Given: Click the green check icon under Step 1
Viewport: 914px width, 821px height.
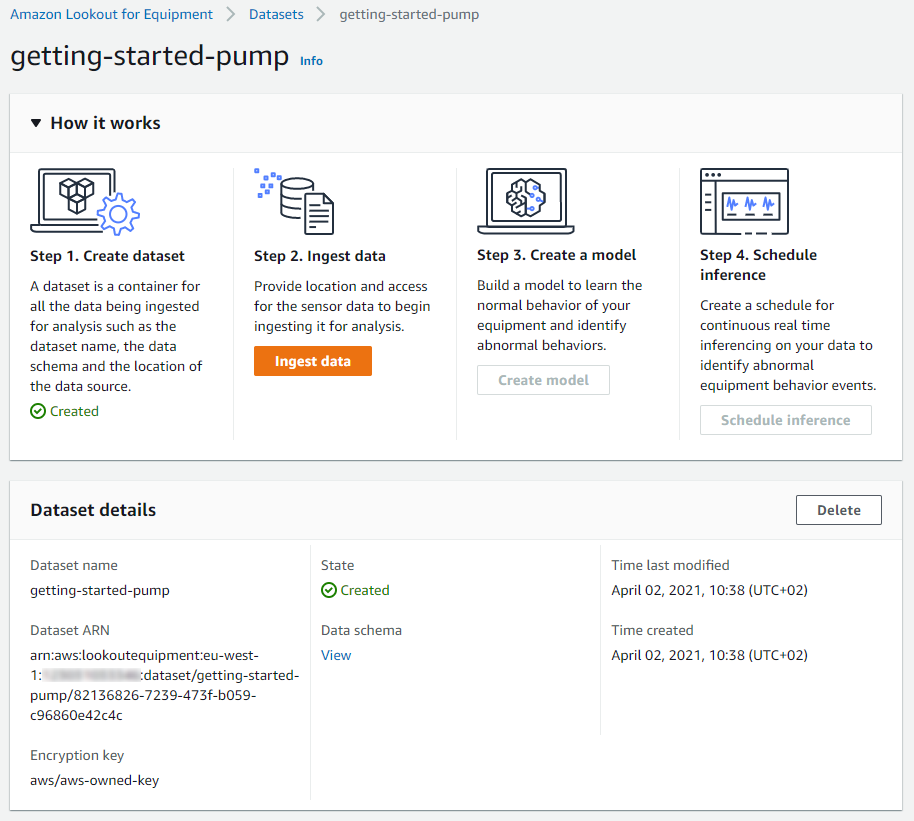Looking at the screenshot, I should [38, 412].
